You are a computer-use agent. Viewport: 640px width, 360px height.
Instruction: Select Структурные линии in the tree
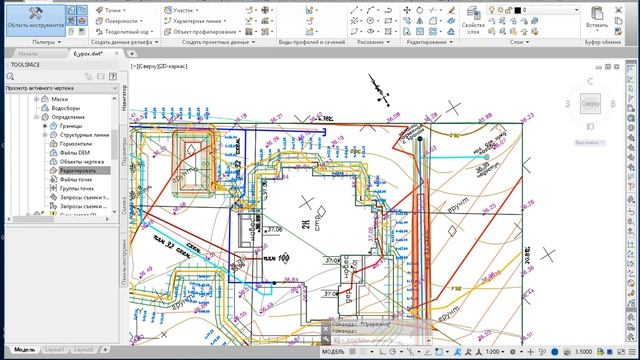pyautogui.click(x=84, y=135)
